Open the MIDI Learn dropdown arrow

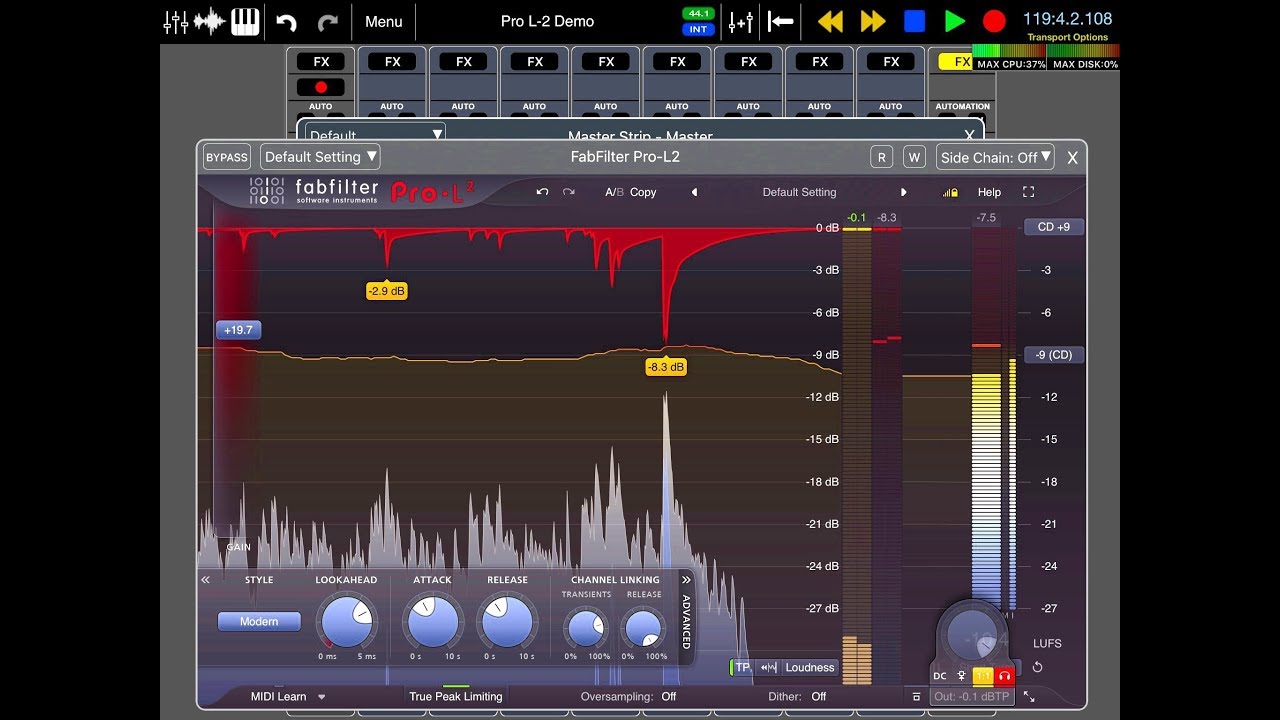click(322, 697)
